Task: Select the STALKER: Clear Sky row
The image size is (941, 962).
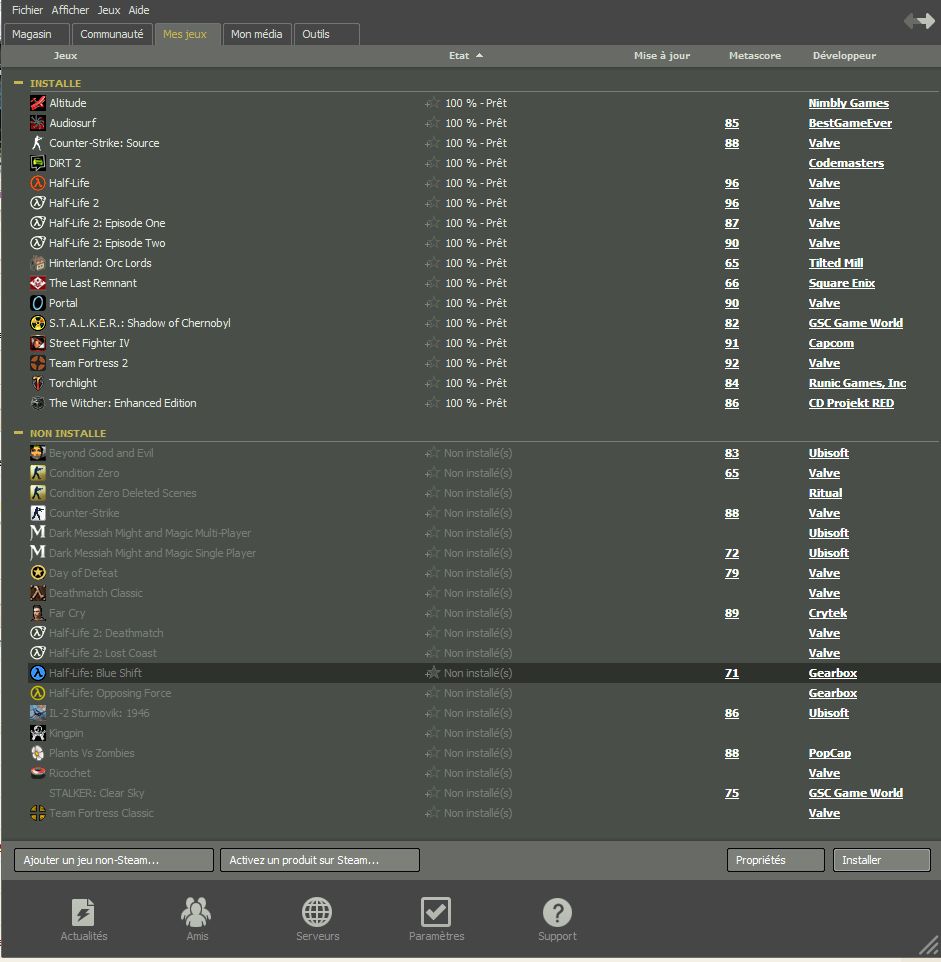Action: pos(483,793)
